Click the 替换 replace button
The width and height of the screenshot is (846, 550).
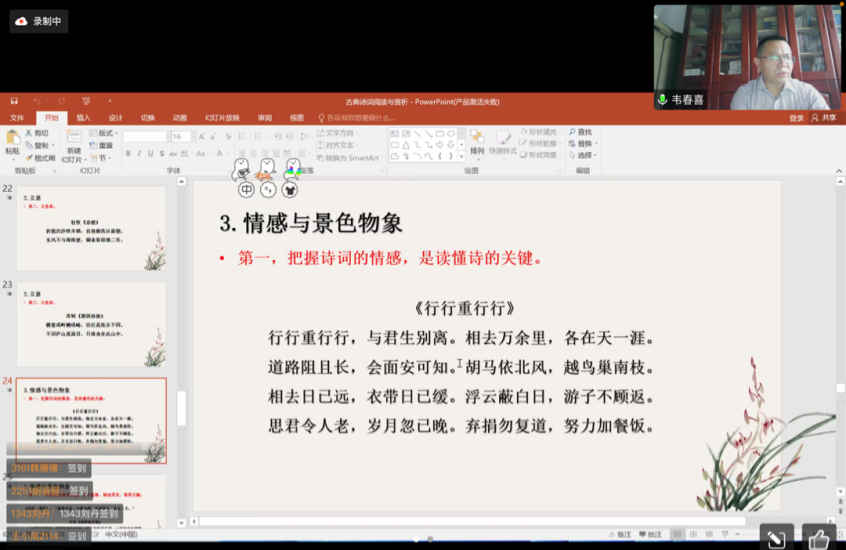tap(583, 144)
